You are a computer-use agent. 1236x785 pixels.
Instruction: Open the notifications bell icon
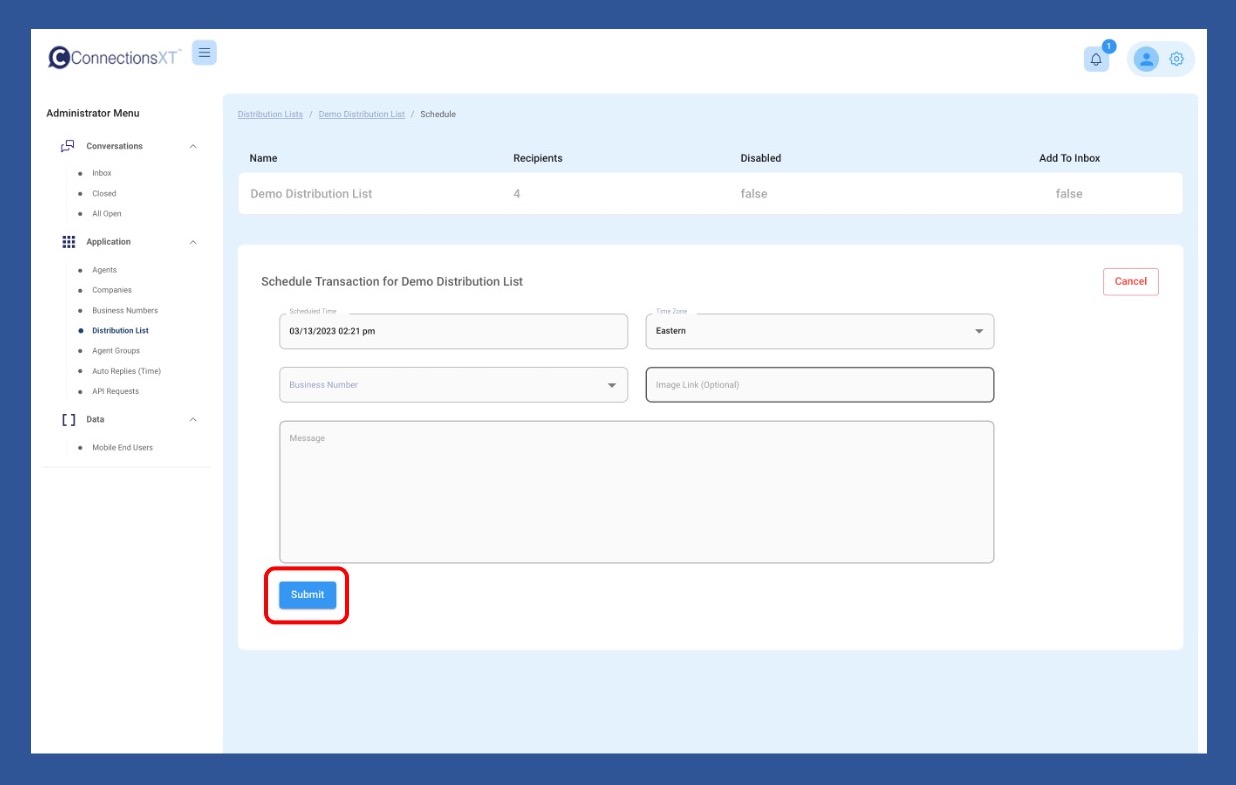click(x=1096, y=59)
